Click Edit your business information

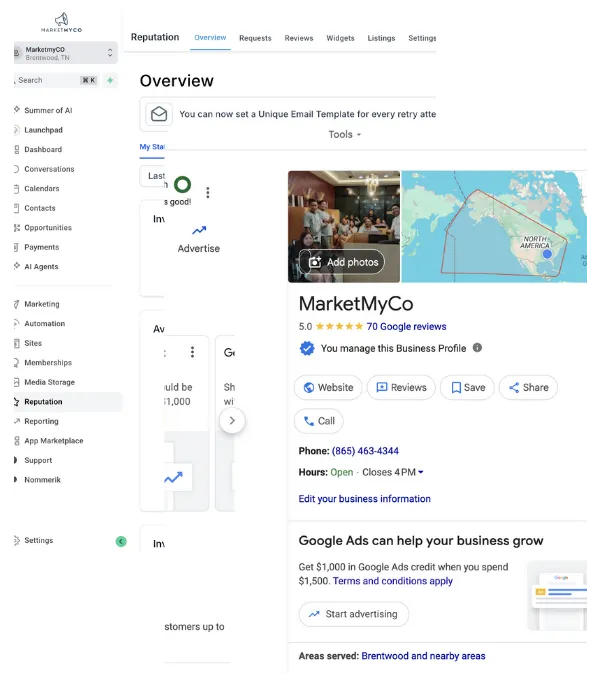[364, 499]
